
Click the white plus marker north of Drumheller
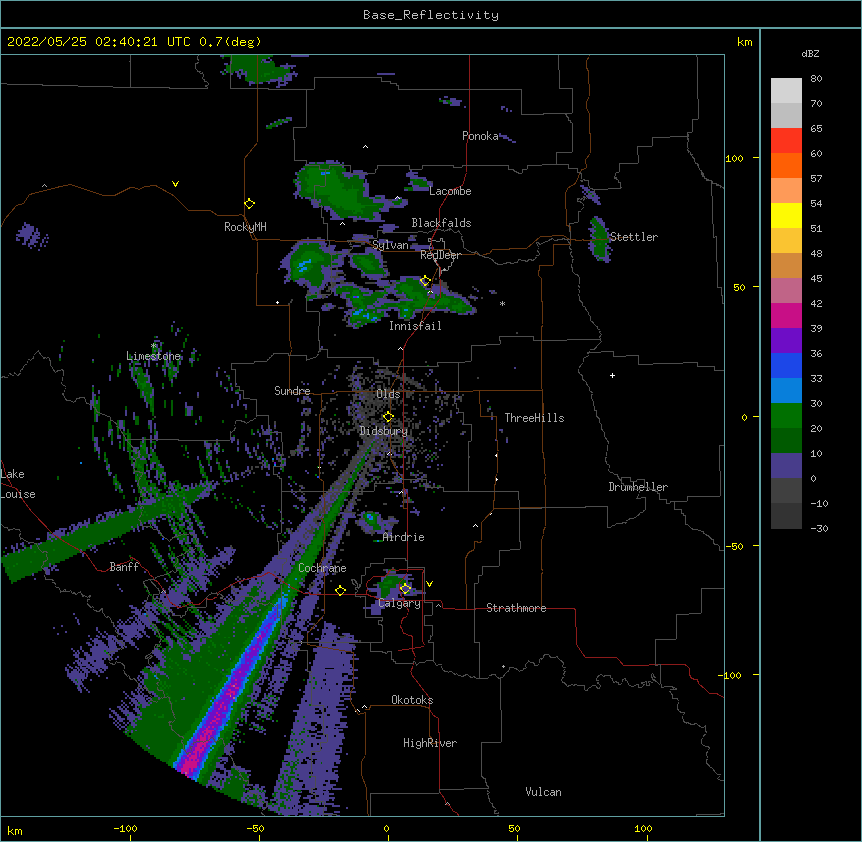[x=612, y=375]
